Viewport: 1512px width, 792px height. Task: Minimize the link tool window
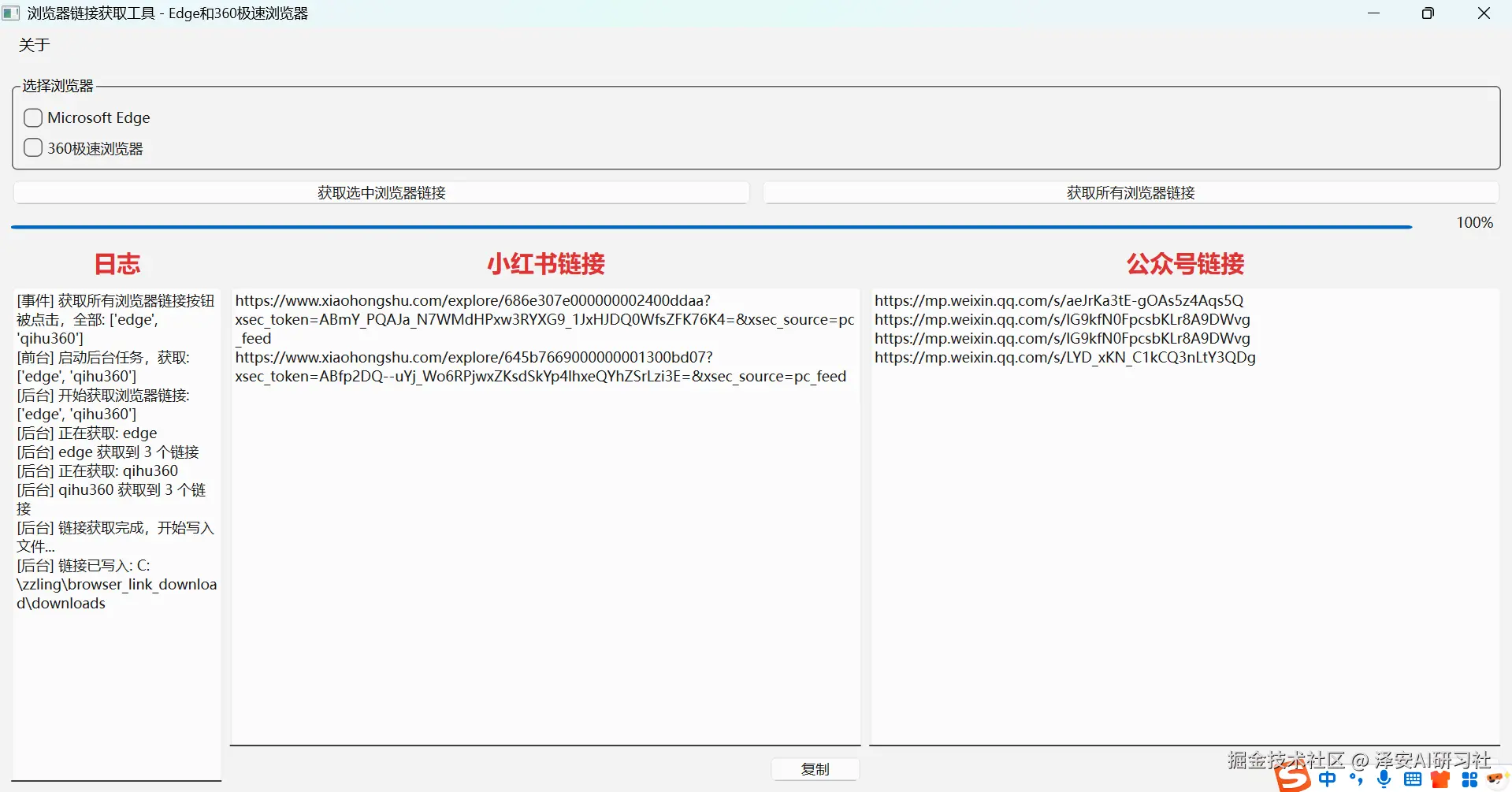[x=1374, y=13]
